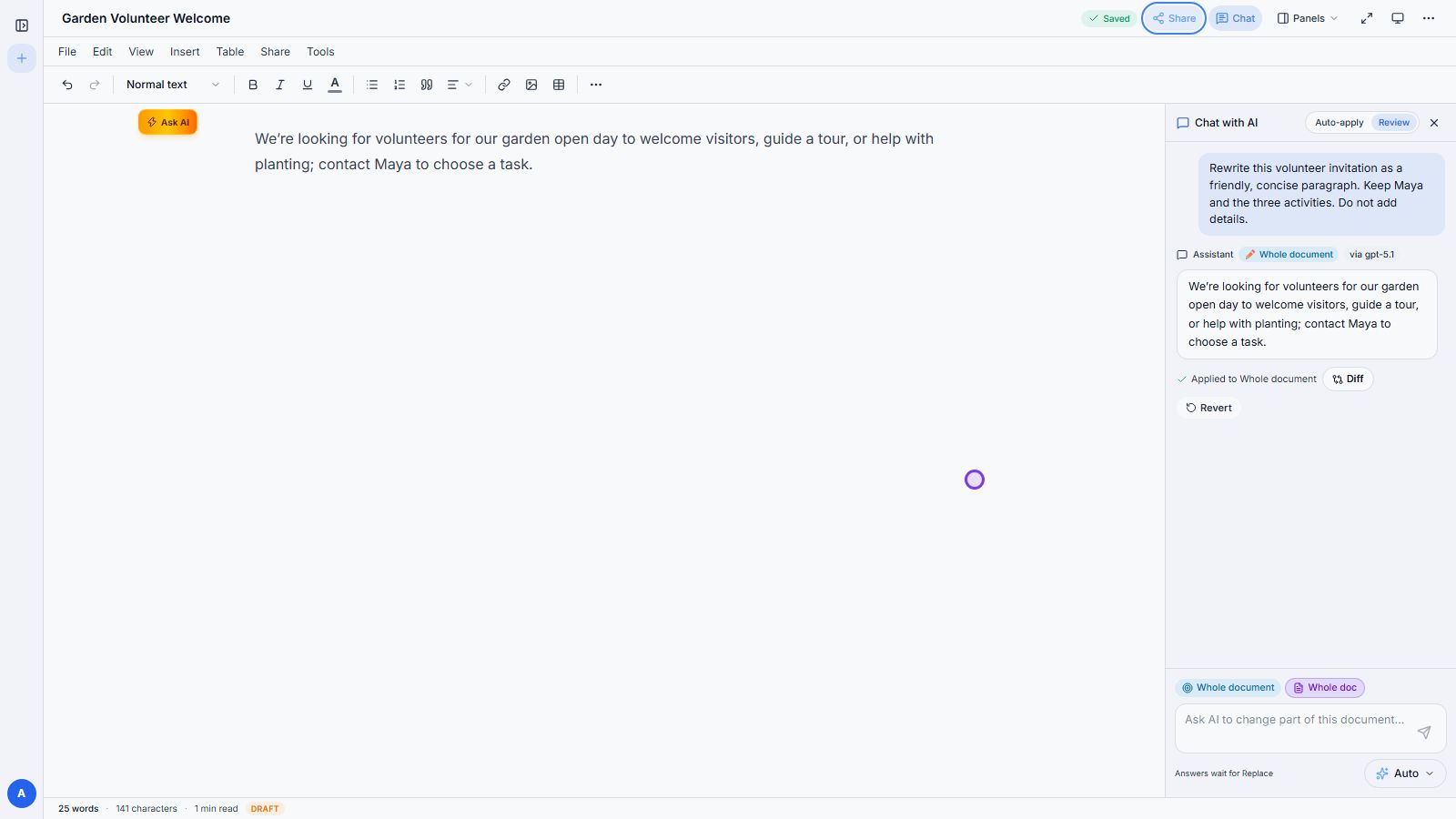Revert the applied AI change
Image resolution: width=1456 pixels, height=819 pixels.
pos(1208,408)
